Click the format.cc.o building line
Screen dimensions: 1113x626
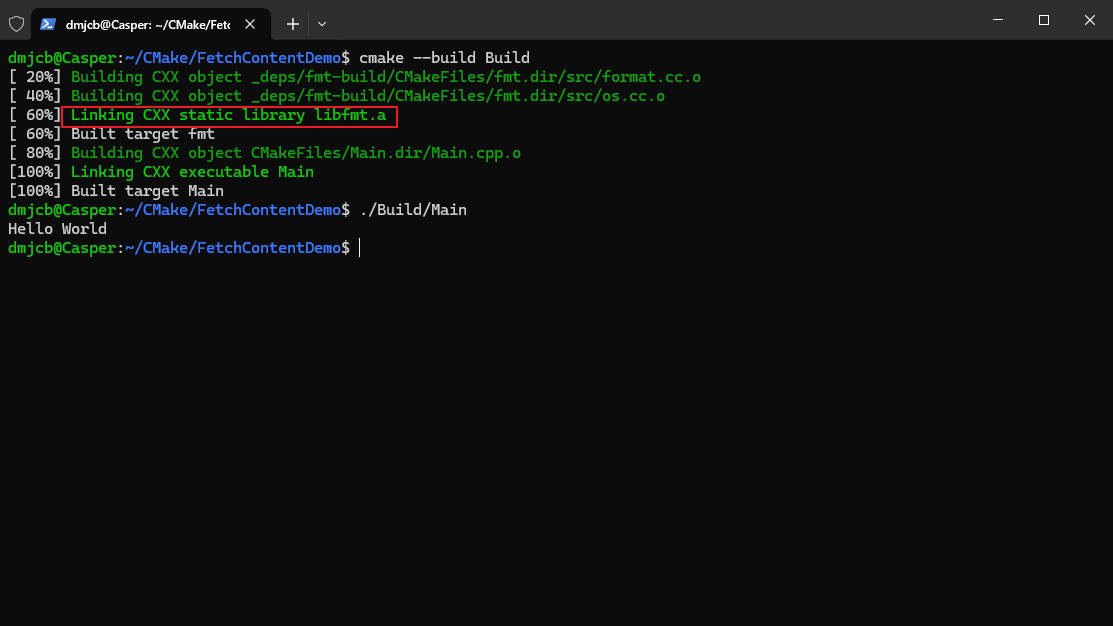354,77
